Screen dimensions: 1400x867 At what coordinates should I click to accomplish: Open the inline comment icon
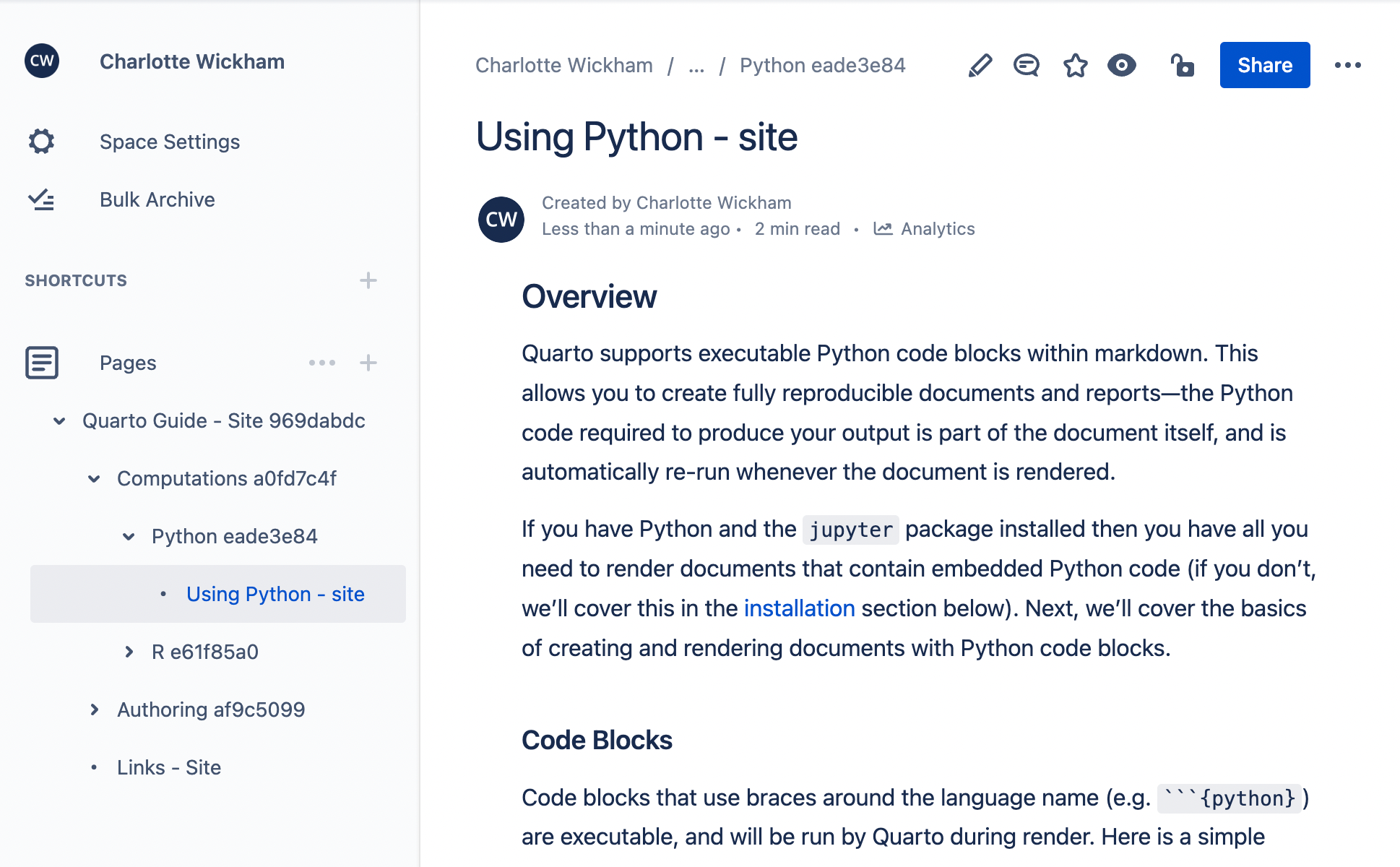1026,65
